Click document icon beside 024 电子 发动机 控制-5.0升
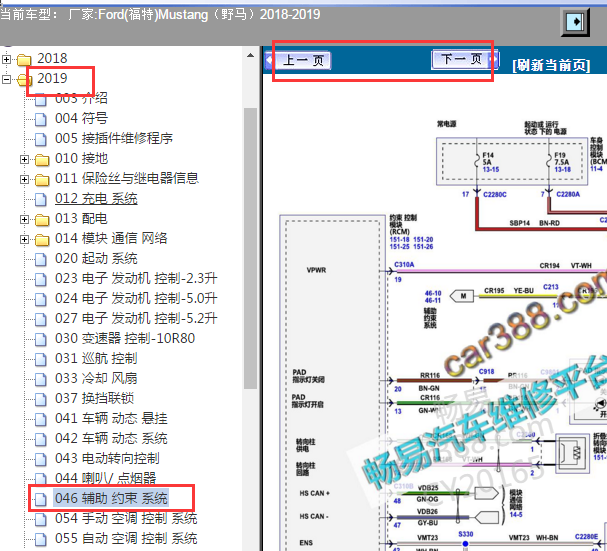607x551 pixels. 41,299
